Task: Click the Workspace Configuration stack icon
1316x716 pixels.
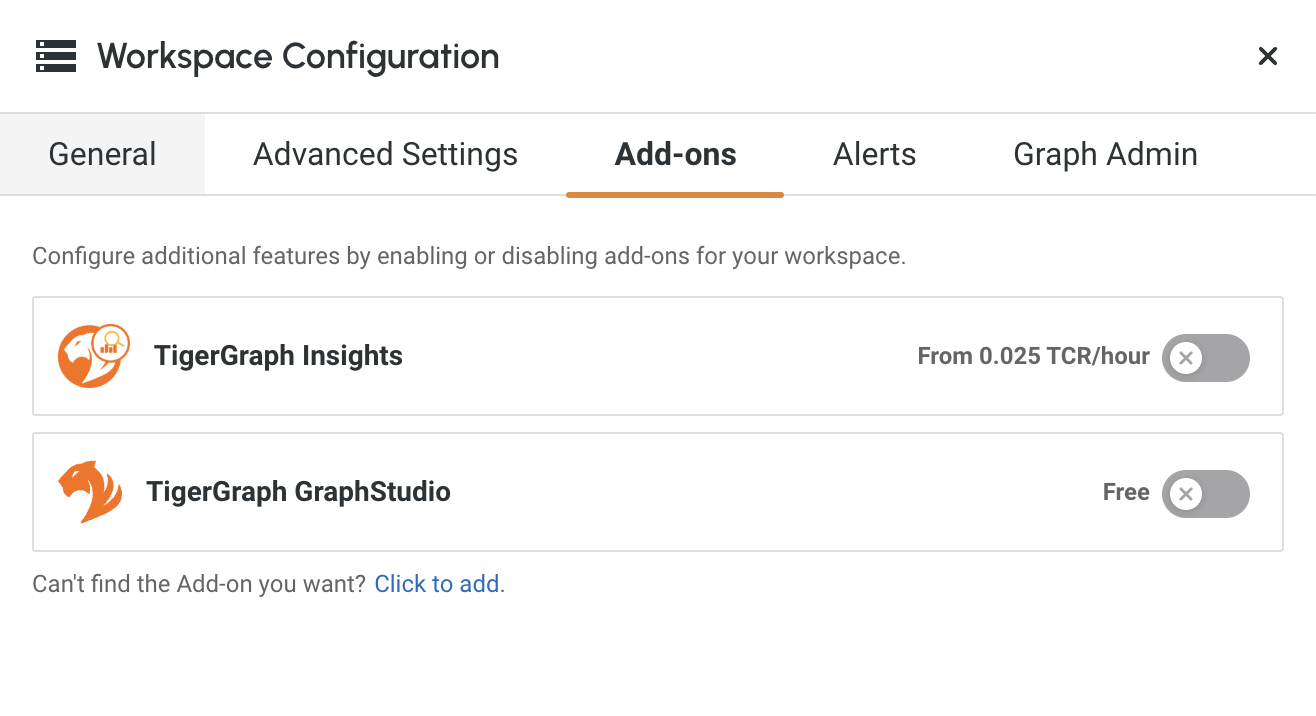Action: 56,56
